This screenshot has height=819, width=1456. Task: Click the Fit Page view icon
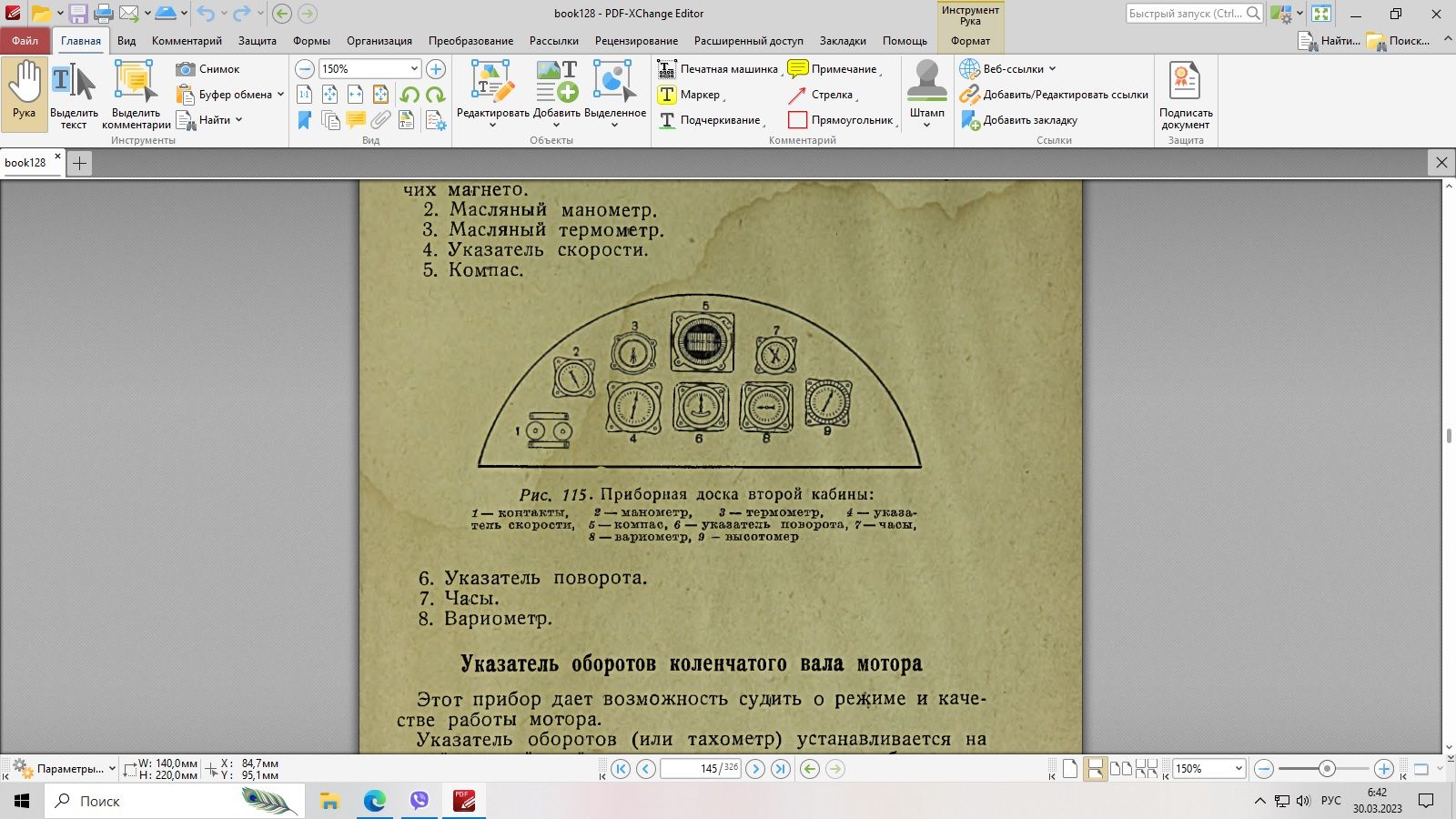click(330, 95)
